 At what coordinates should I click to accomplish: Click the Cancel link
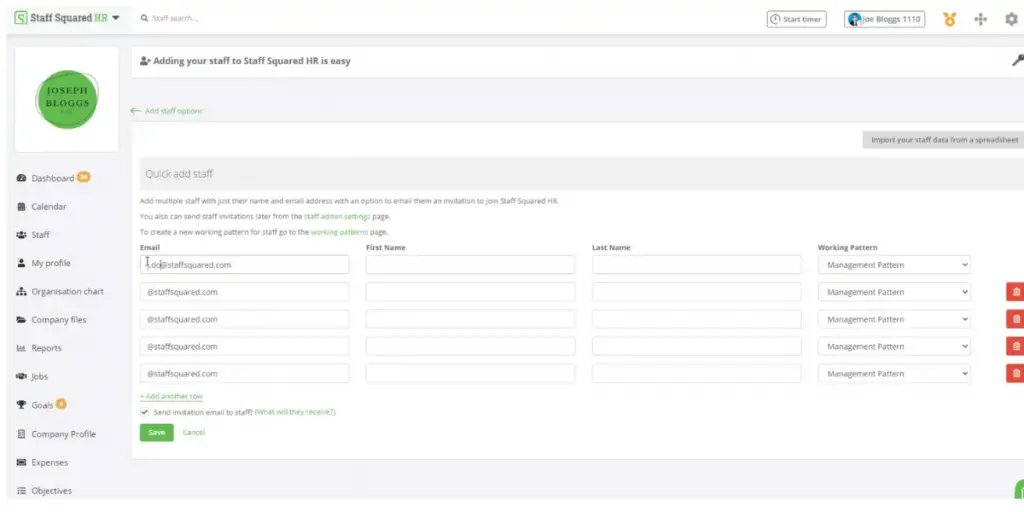coord(194,432)
